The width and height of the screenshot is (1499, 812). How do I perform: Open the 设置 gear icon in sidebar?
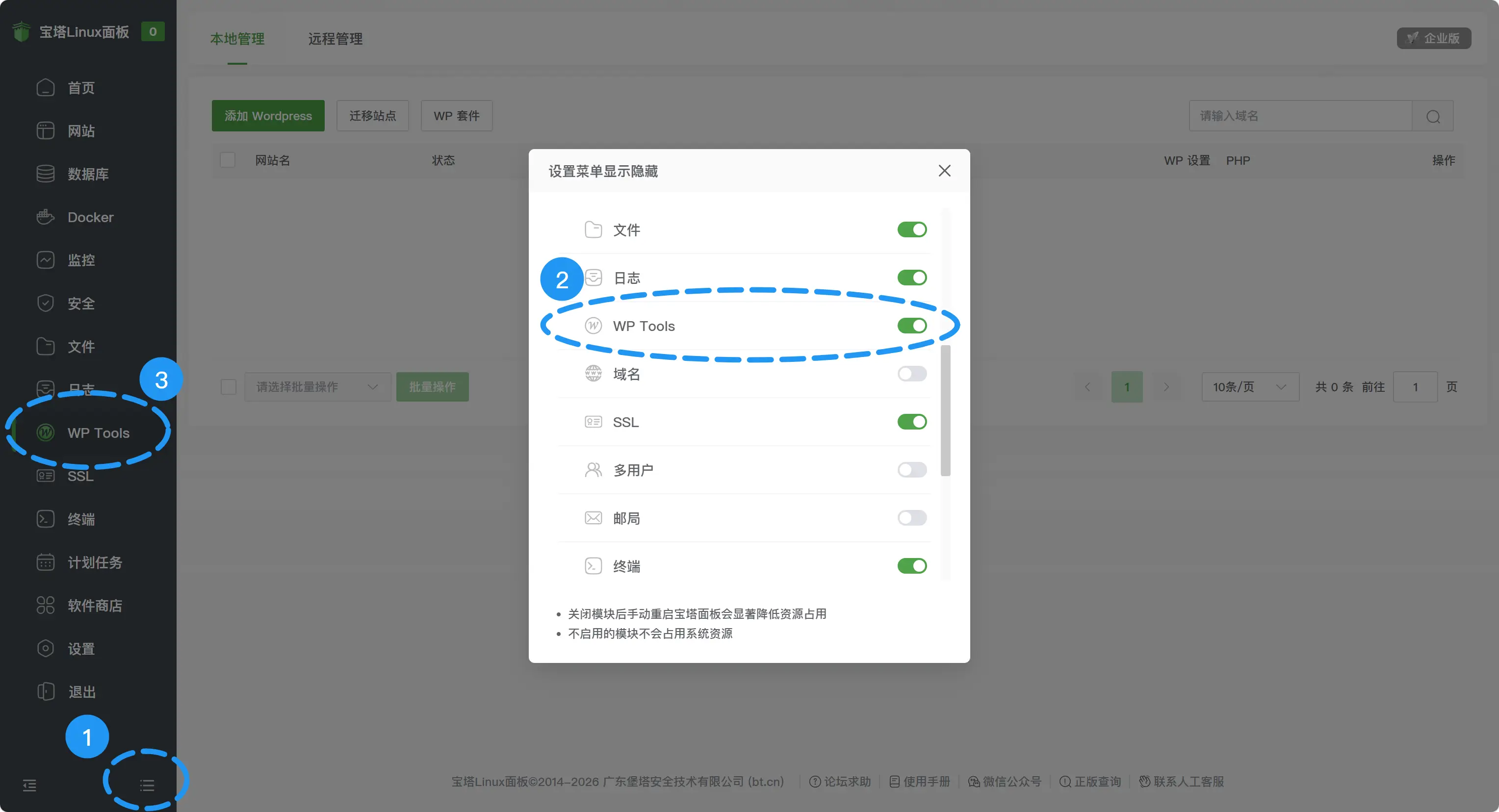46,648
